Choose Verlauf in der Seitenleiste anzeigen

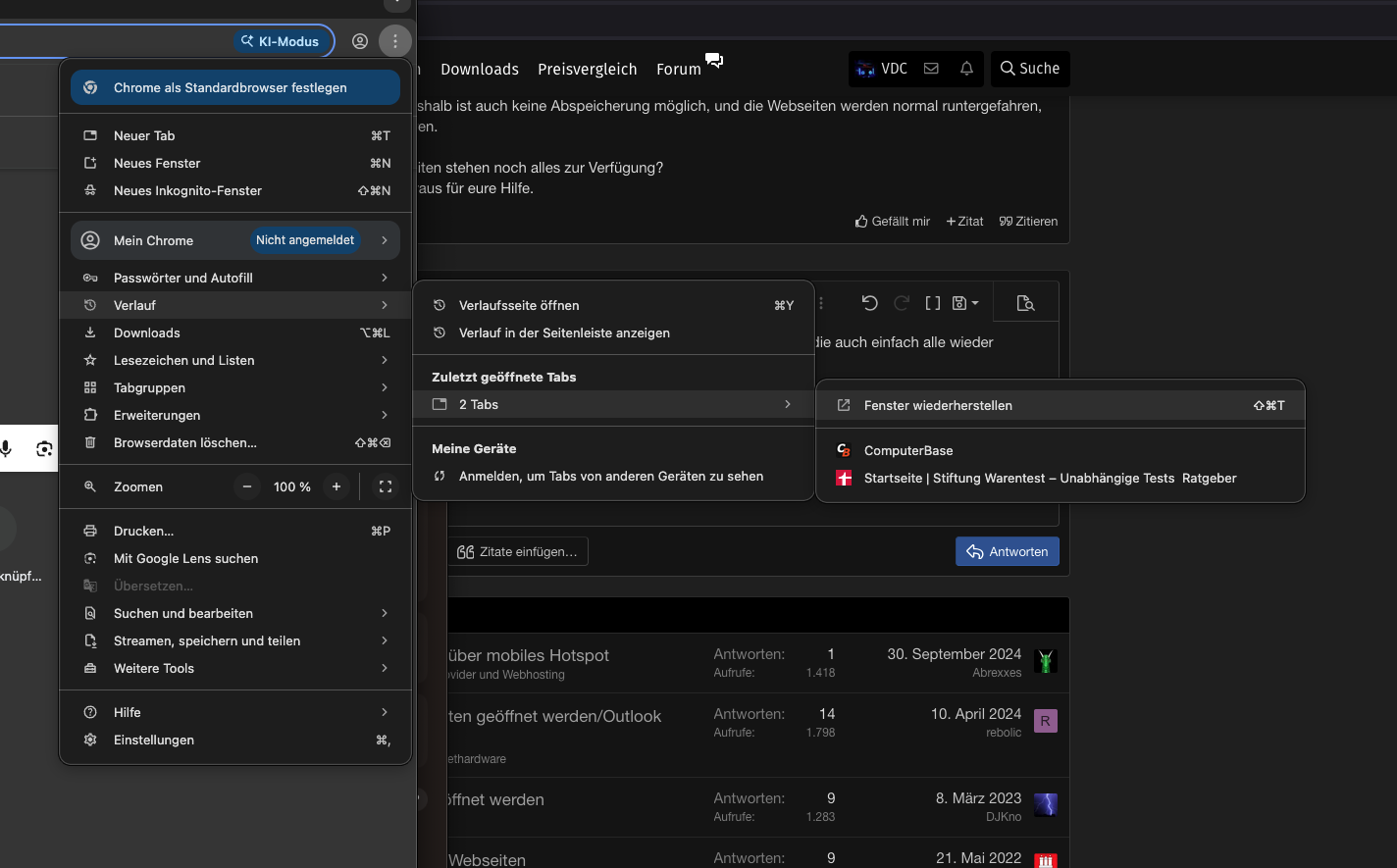click(x=613, y=332)
